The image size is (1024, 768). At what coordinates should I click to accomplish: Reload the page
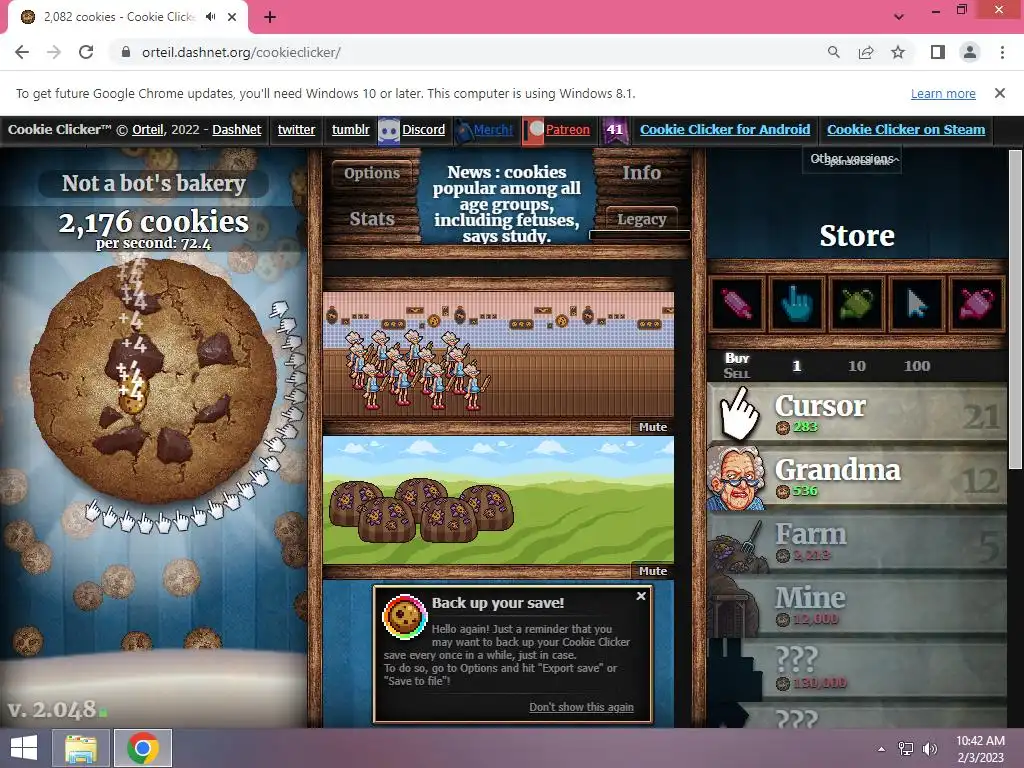point(86,52)
